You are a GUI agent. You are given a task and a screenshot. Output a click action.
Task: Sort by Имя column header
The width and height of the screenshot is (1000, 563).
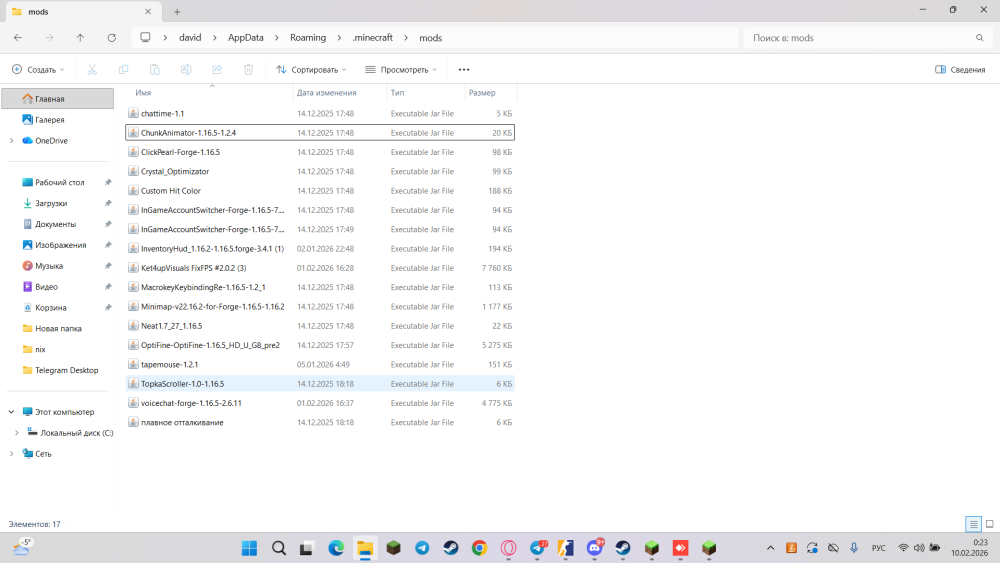point(210,92)
